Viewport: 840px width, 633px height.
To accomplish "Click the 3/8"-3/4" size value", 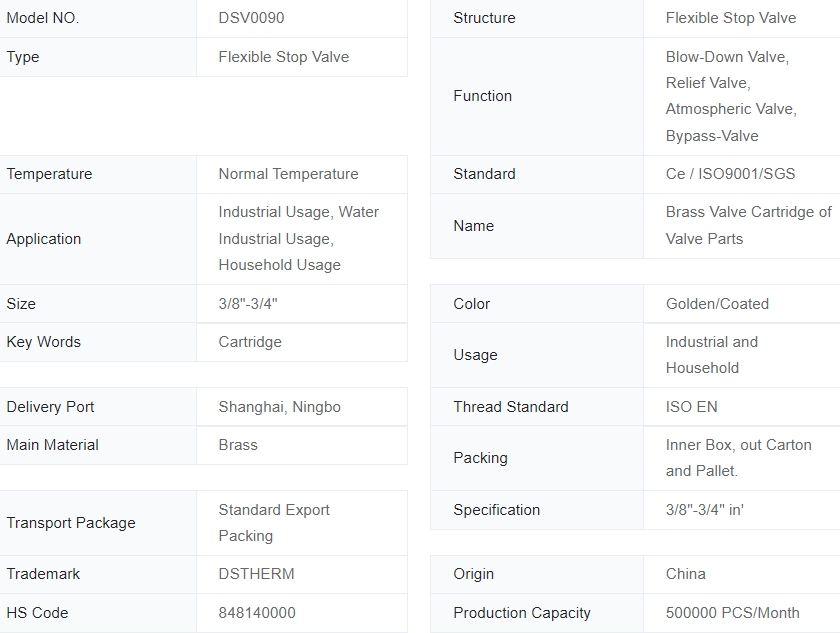I will (x=248, y=304).
